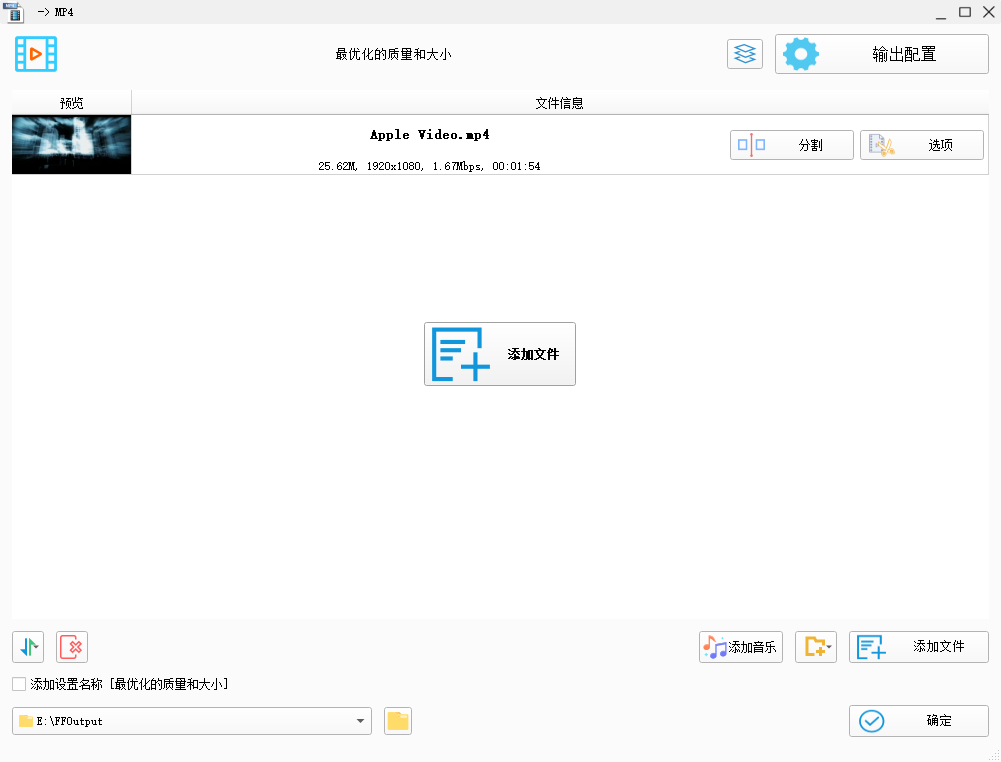Browse for an output folder with the folder icon
The width and height of the screenshot is (1001, 762).
click(398, 721)
